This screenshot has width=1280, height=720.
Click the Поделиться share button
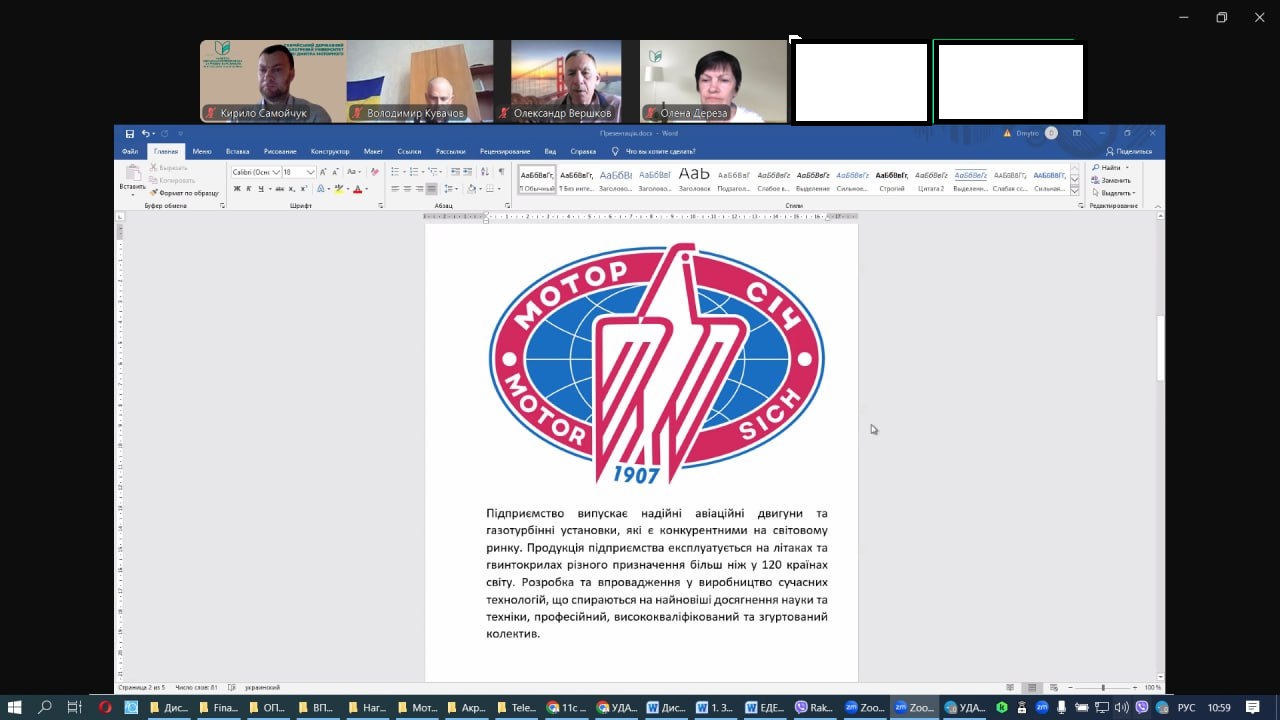pos(1129,151)
